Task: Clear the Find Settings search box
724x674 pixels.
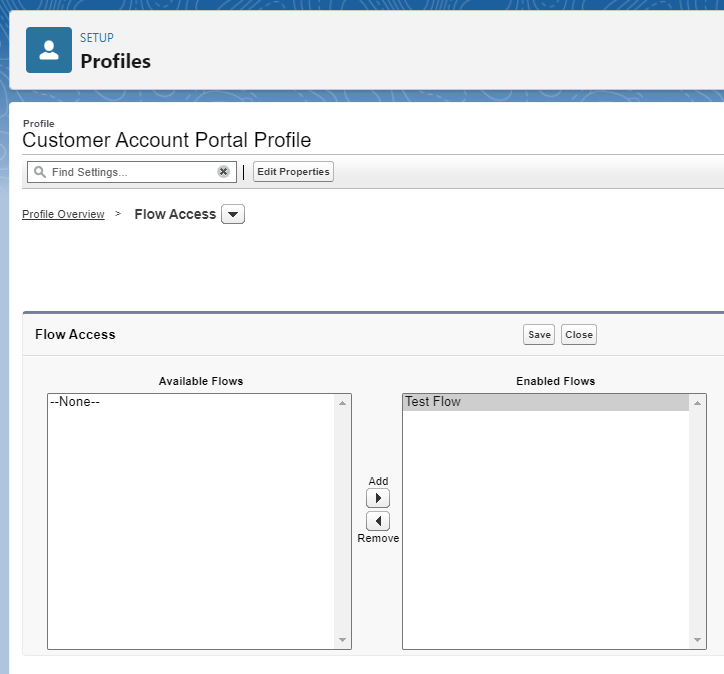Action: (223, 172)
